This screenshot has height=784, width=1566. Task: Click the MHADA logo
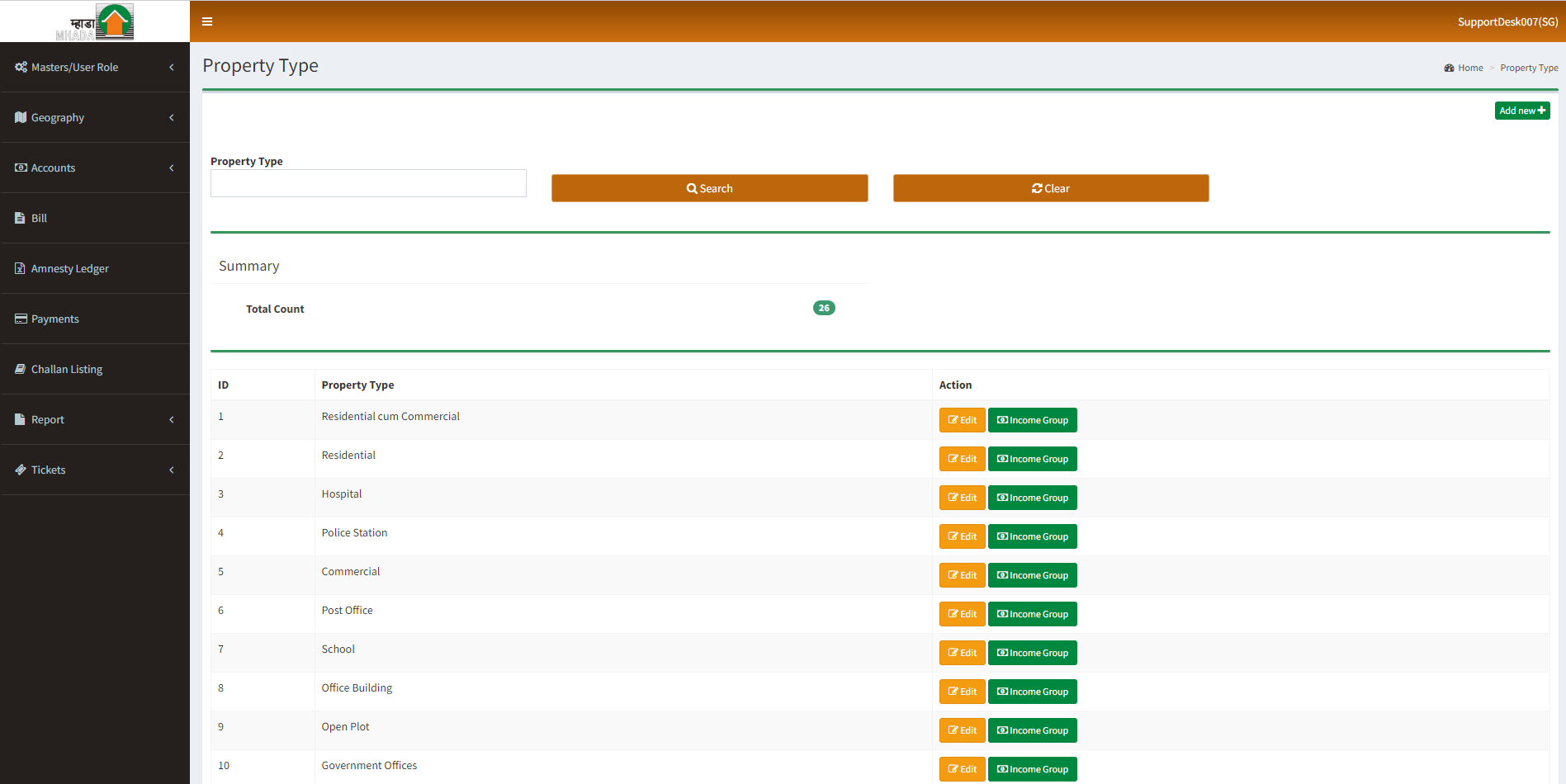[x=95, y=21]
